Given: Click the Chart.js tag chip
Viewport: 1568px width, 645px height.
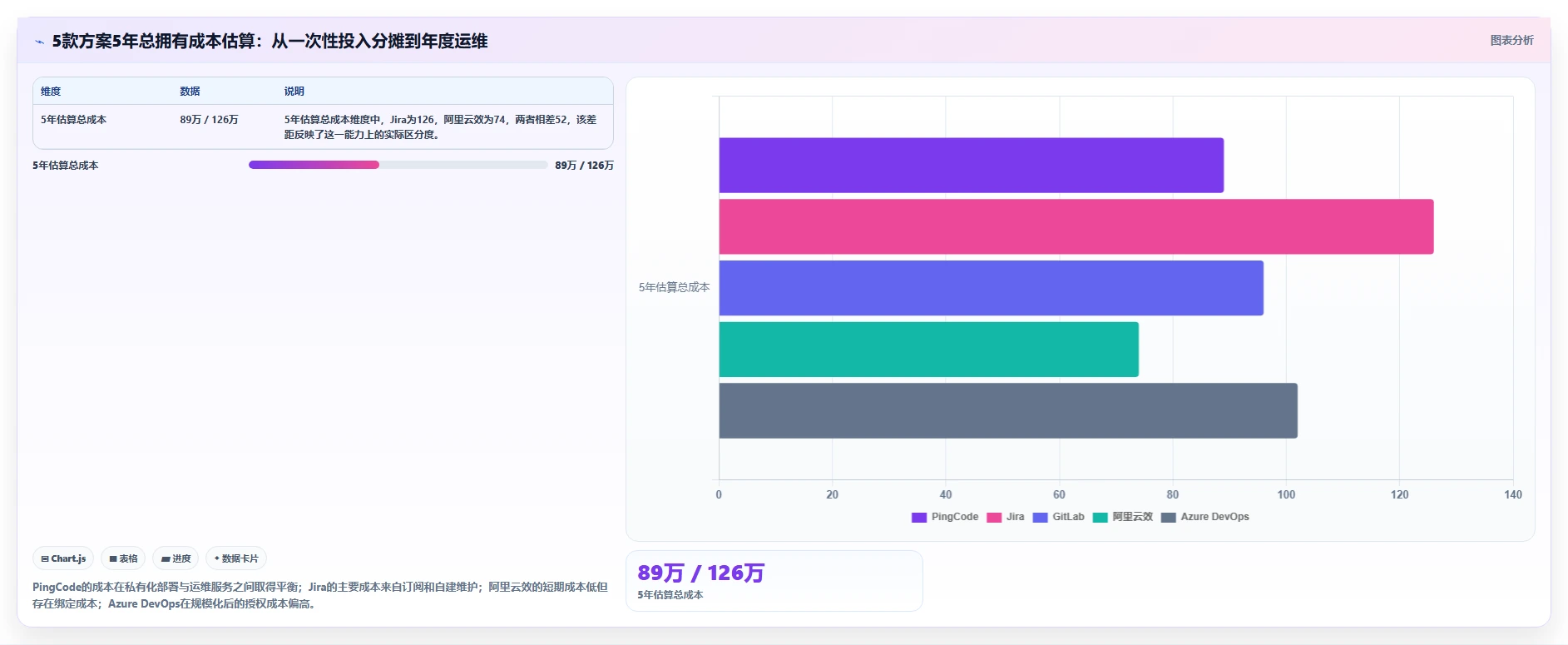Looking at the screenshot, I should (63, 558).
